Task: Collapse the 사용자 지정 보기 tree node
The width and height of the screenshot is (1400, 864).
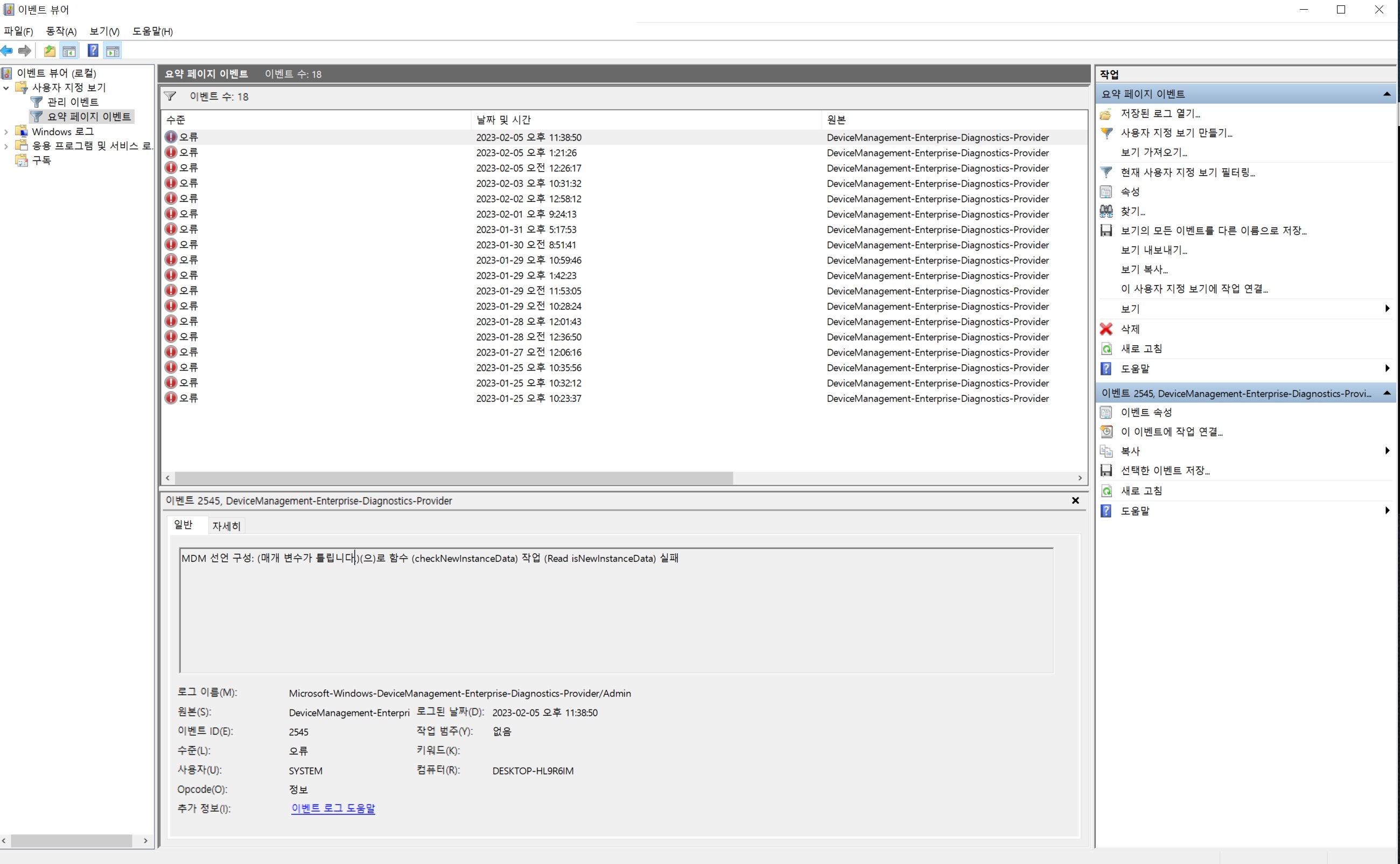Action: [6, 88]
